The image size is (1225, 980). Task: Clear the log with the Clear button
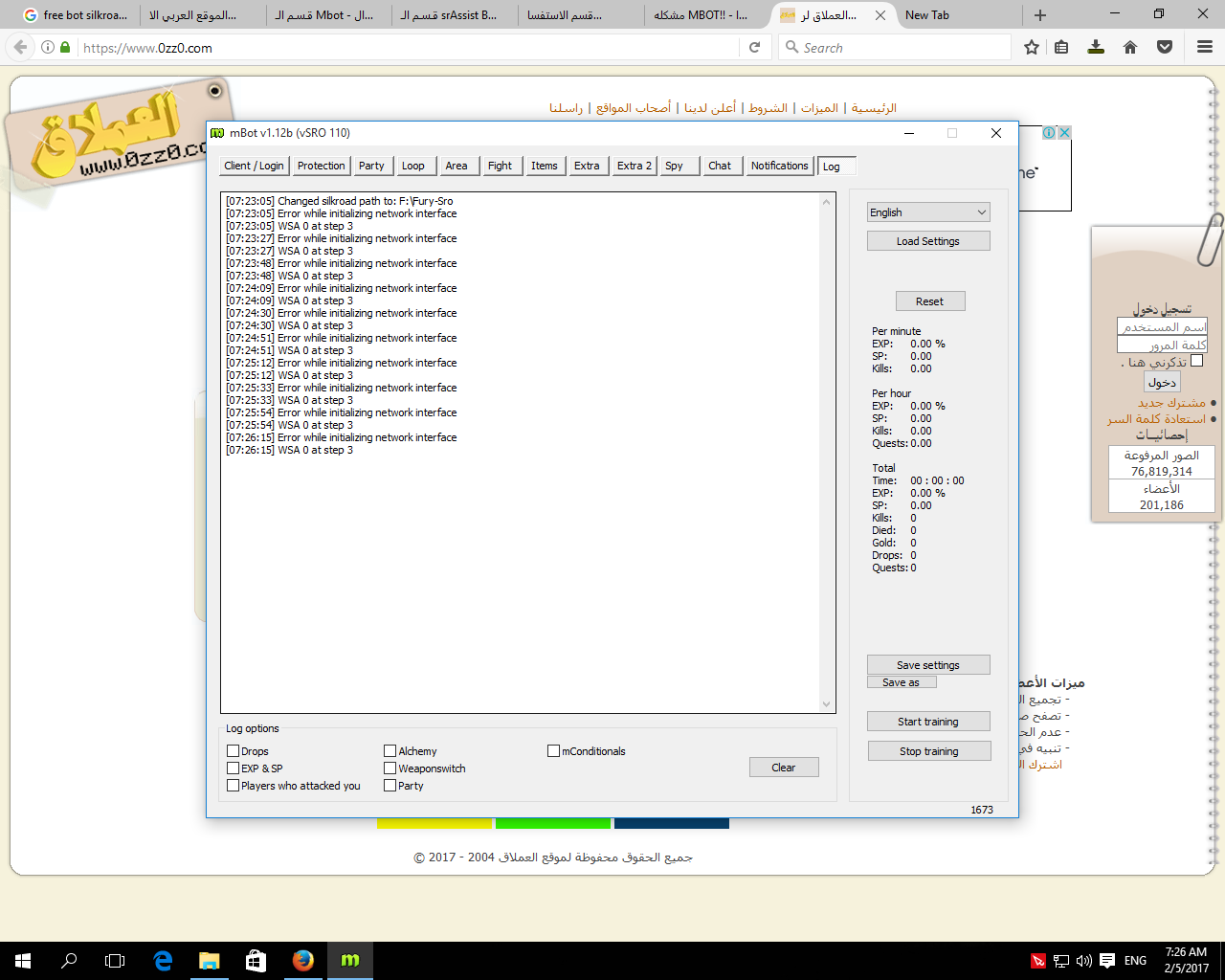click(x=784, y=768)
